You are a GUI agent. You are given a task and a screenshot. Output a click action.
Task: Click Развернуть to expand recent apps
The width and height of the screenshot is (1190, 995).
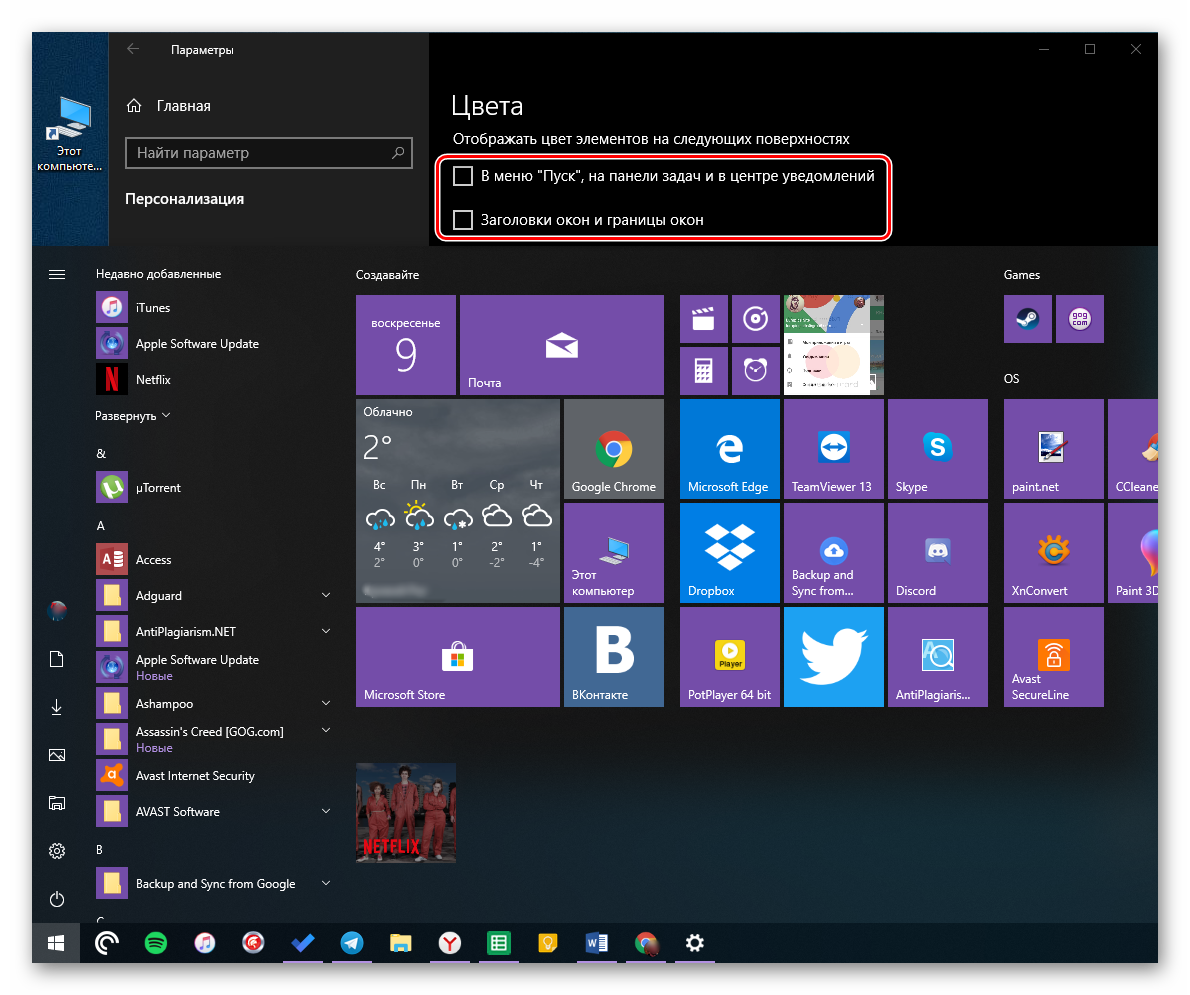point(133,416)
